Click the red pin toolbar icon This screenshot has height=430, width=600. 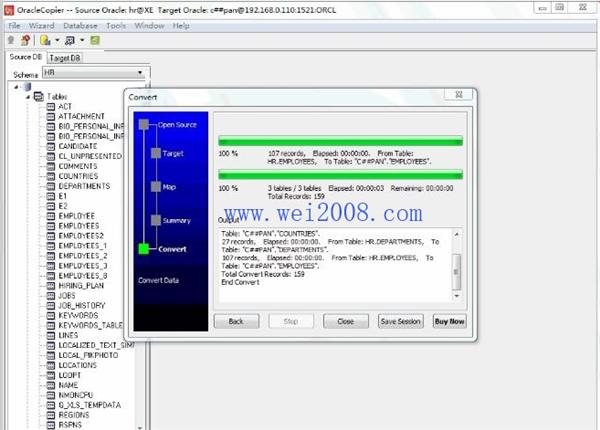coord(25,40)
